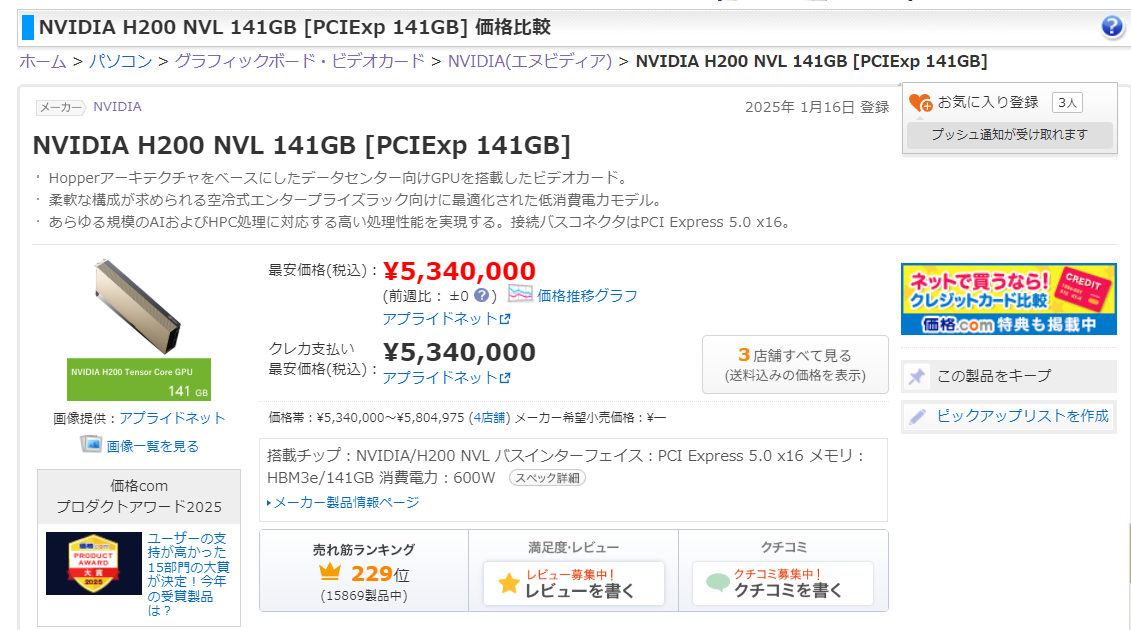Click the image gallery icon
This screenshot has width=1131, height=630.
[91, 445]
